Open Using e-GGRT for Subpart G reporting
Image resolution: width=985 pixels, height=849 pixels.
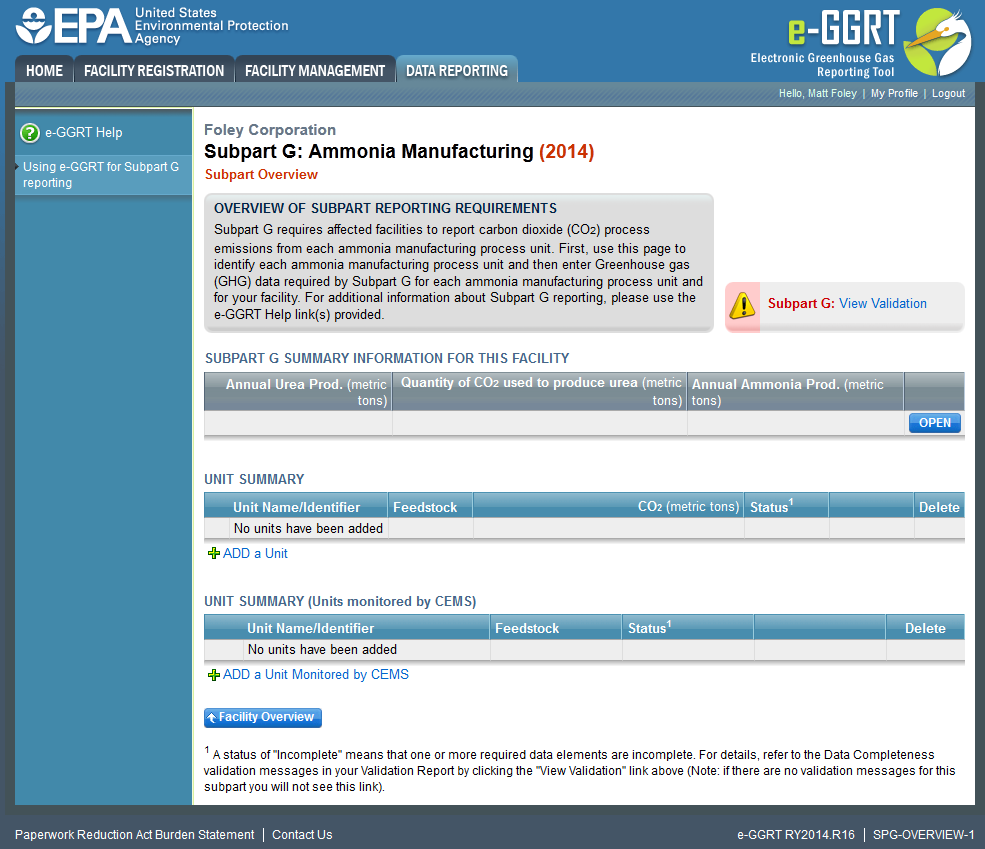(x=101, y=175)
